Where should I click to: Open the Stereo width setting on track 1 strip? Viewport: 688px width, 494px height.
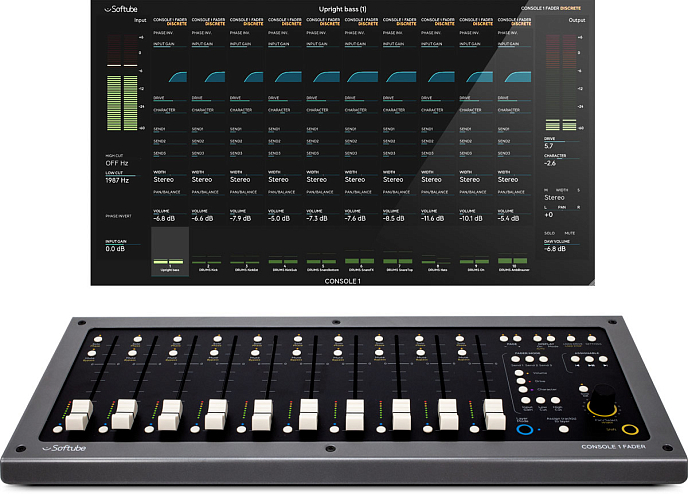coord(164,179)
